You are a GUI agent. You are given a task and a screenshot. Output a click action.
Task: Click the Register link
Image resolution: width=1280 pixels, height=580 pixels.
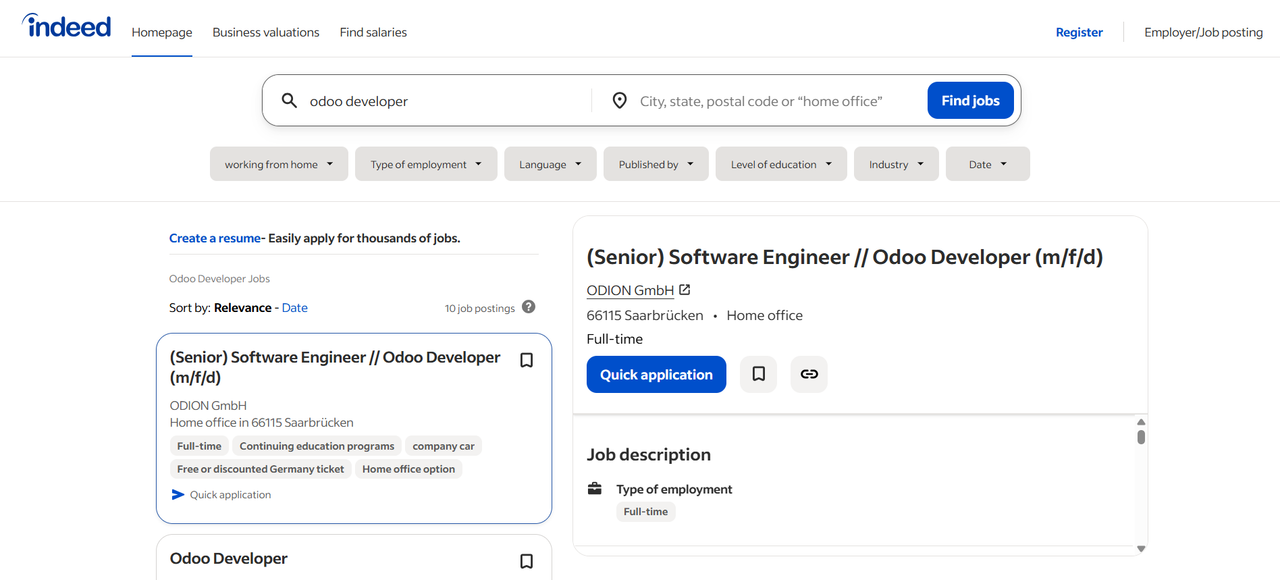[1079, 32]
